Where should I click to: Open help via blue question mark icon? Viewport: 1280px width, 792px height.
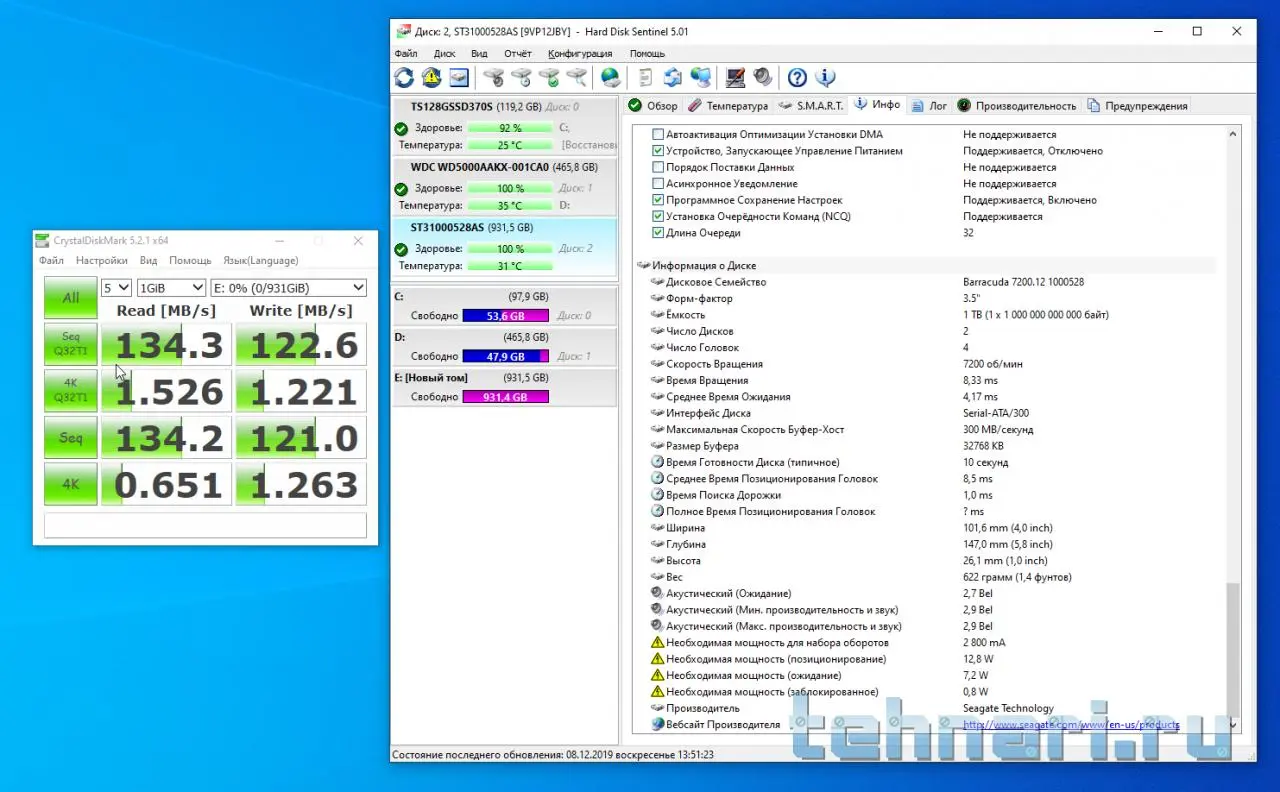pos(797,77)
